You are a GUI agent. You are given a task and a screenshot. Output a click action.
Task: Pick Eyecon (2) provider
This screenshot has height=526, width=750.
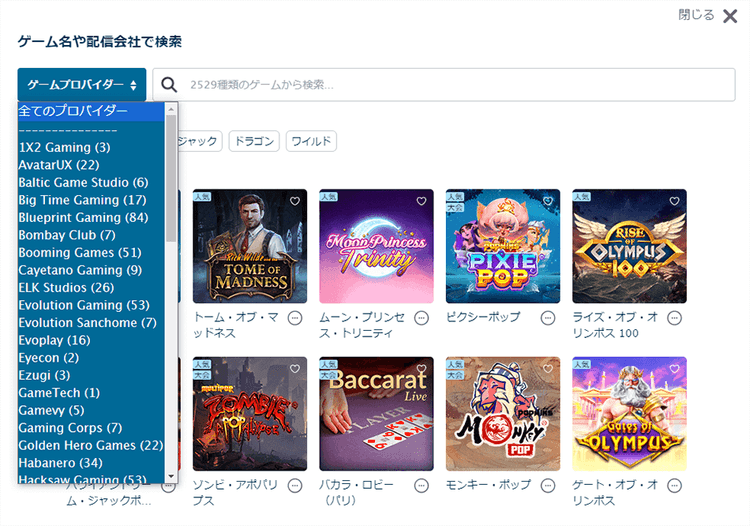[91, 358]
